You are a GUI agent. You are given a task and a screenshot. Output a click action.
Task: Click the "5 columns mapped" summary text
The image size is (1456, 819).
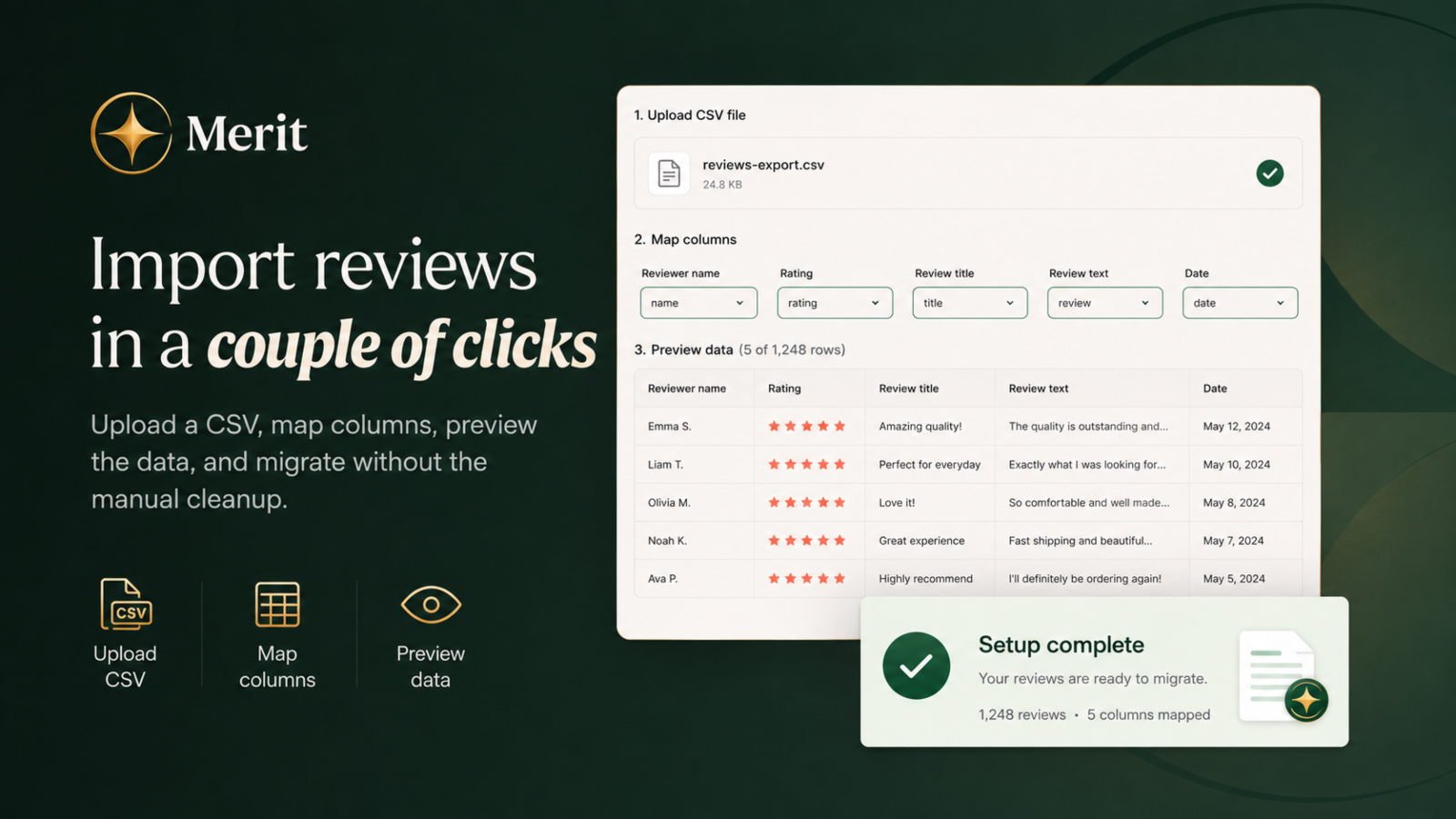(x=1148, y=715)
